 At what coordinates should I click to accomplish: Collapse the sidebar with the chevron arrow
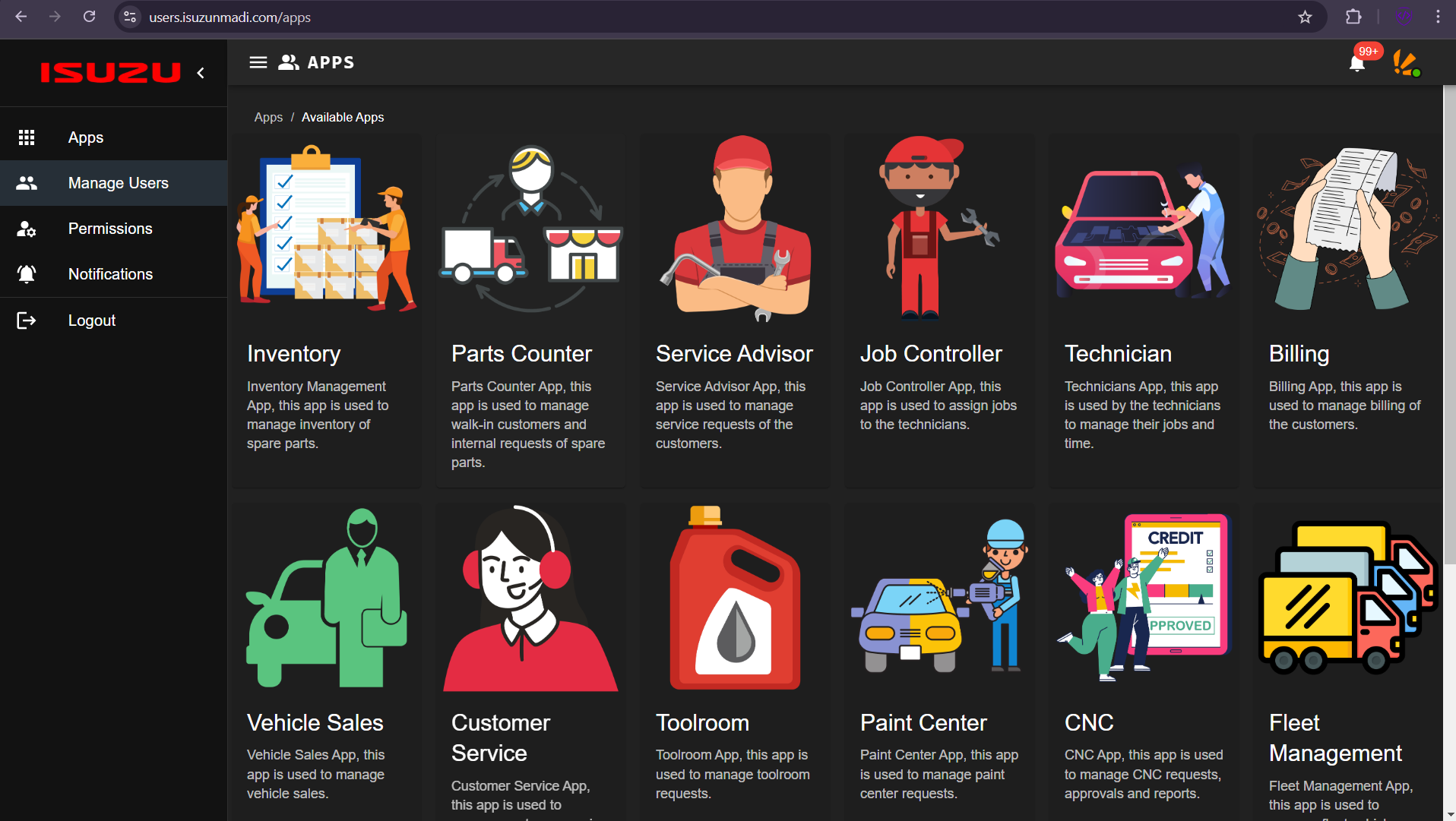pyautogui.click(x=201, y=73)
